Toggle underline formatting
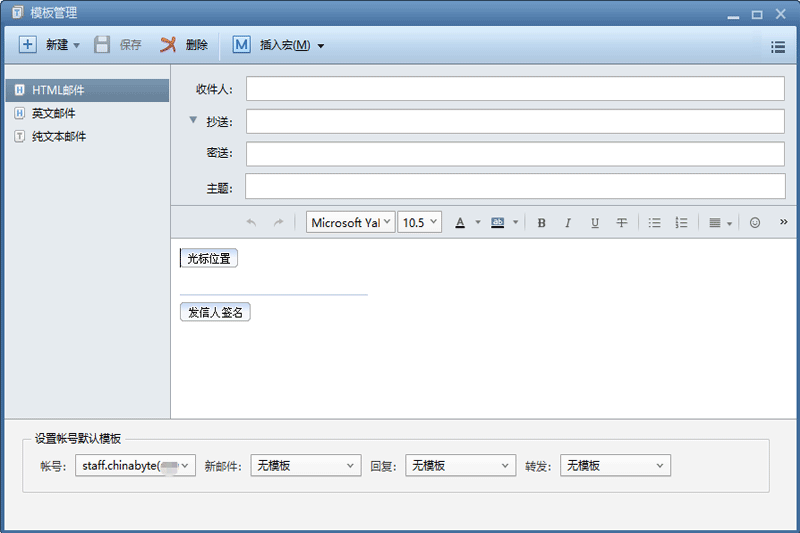The width and height of the screenshot is (800, 533). [x=595, y=223]
